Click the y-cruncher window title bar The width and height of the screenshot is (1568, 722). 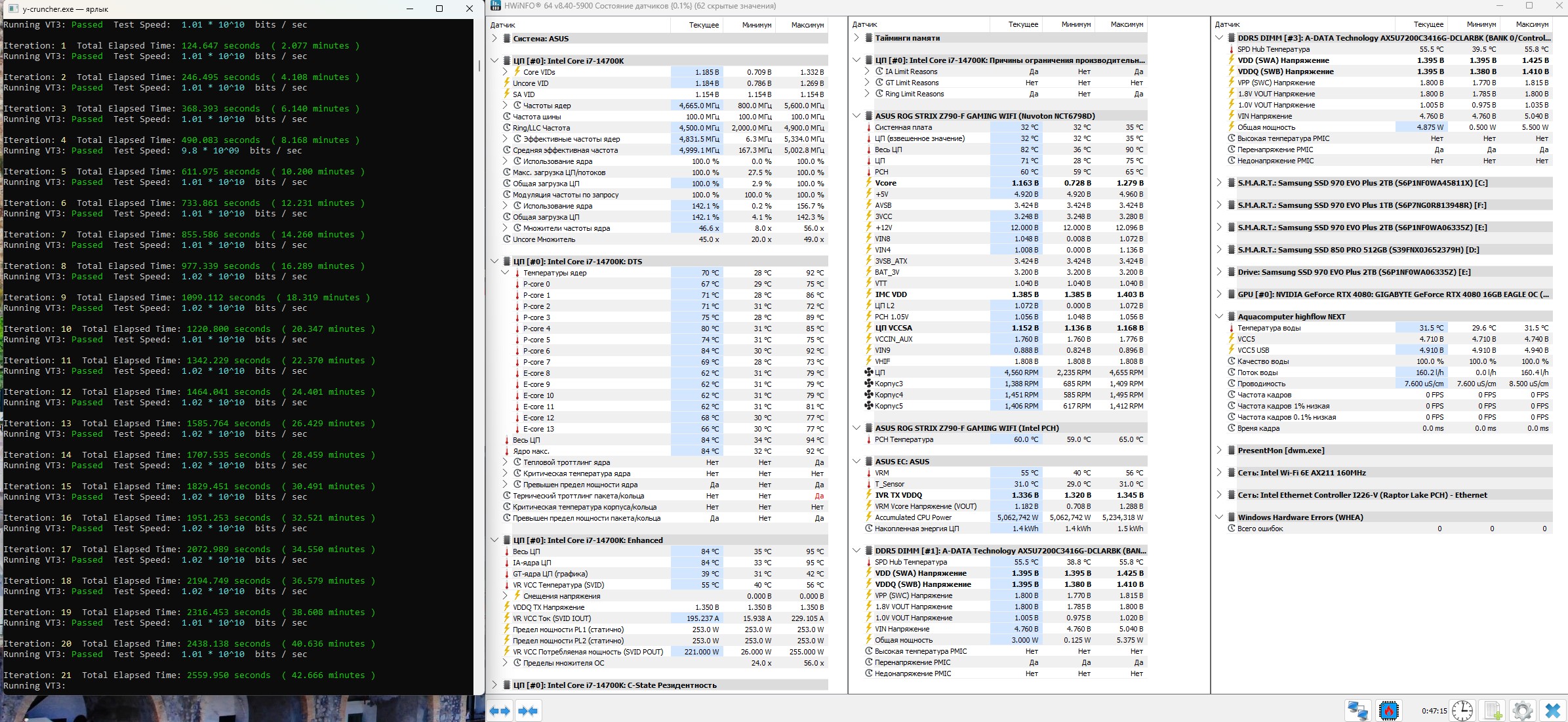tap(197, 9)
